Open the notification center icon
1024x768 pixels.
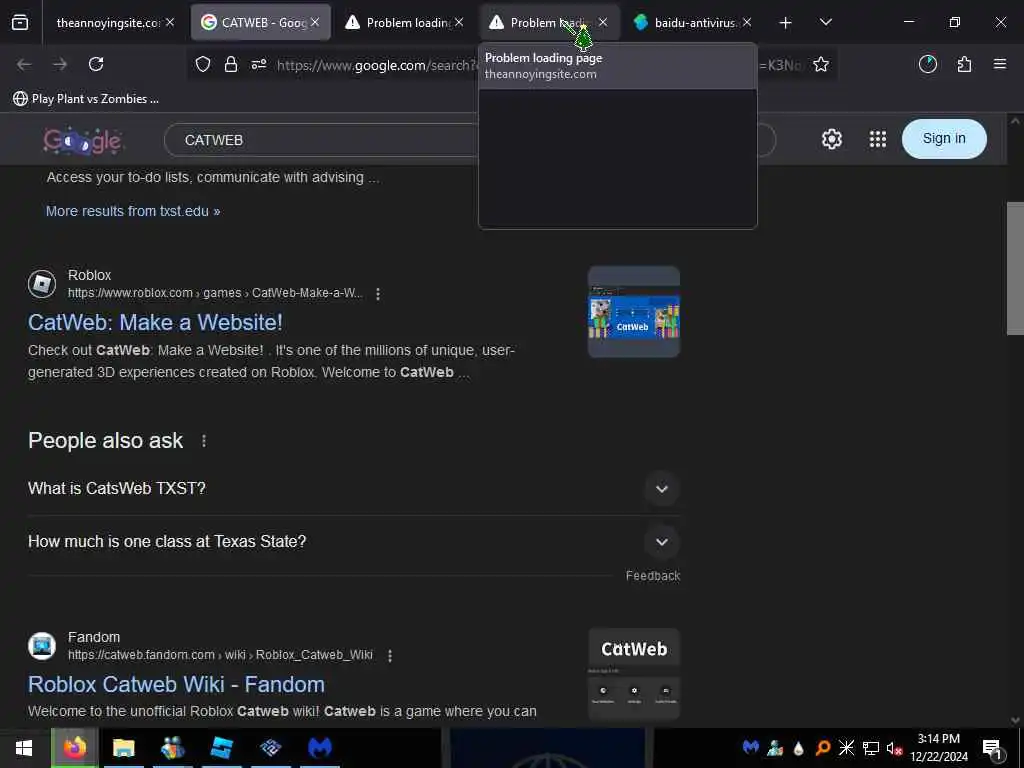[x=991, y=748]
